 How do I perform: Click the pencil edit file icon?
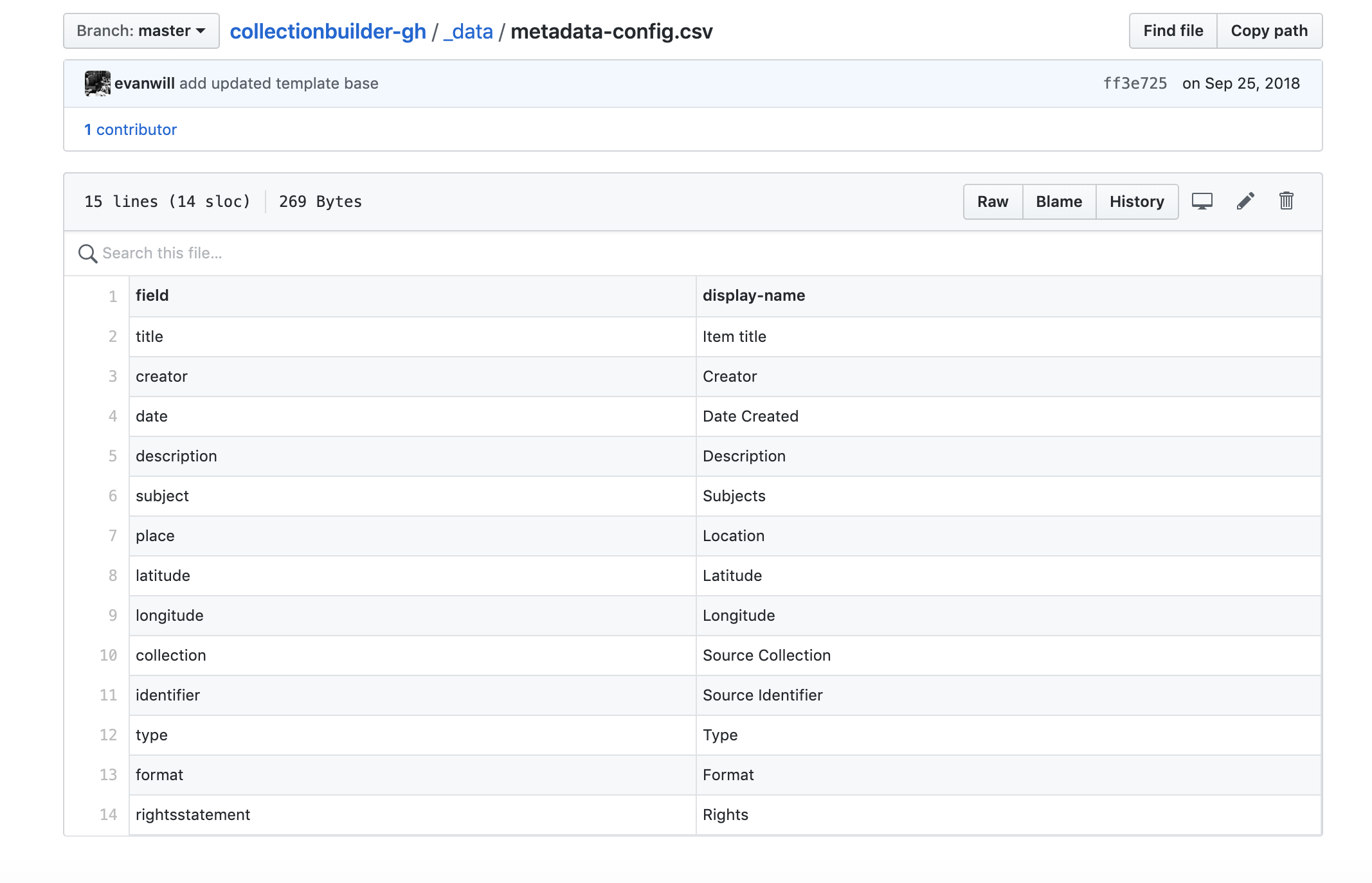[1245, 202]
